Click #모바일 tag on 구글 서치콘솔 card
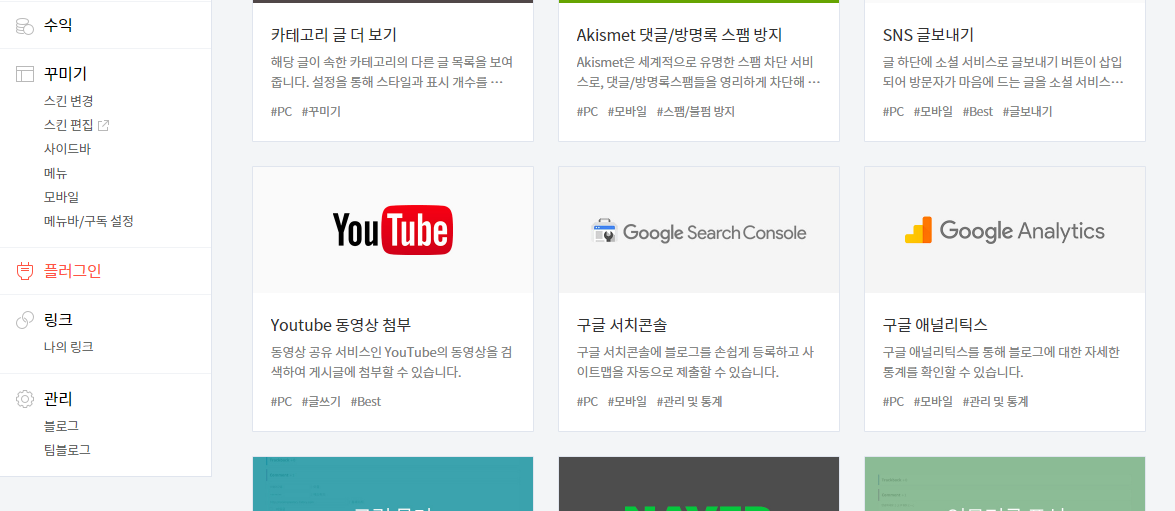The width and height of the screenshot is (1175, 511). pyautogui.click(x=627, y=402)
